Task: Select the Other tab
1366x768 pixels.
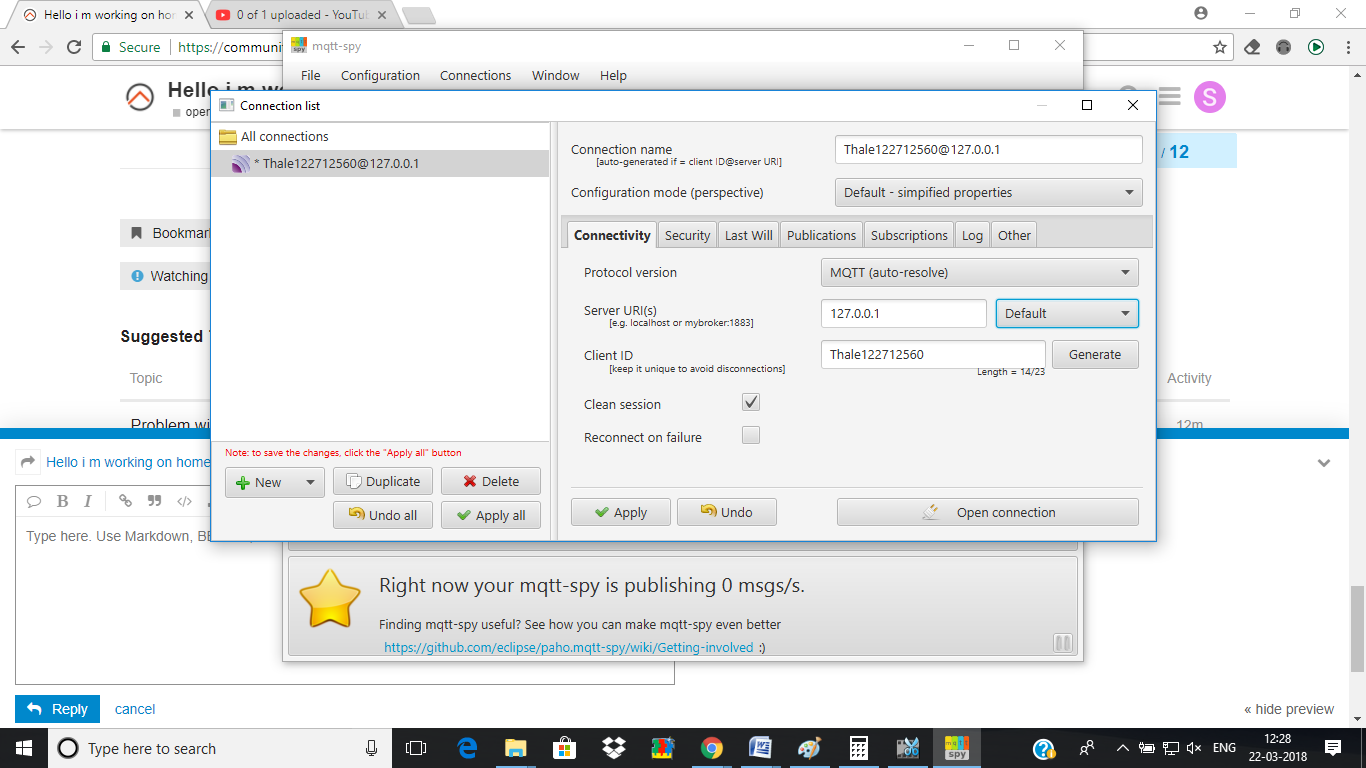Action: [x=1014, y=235]
